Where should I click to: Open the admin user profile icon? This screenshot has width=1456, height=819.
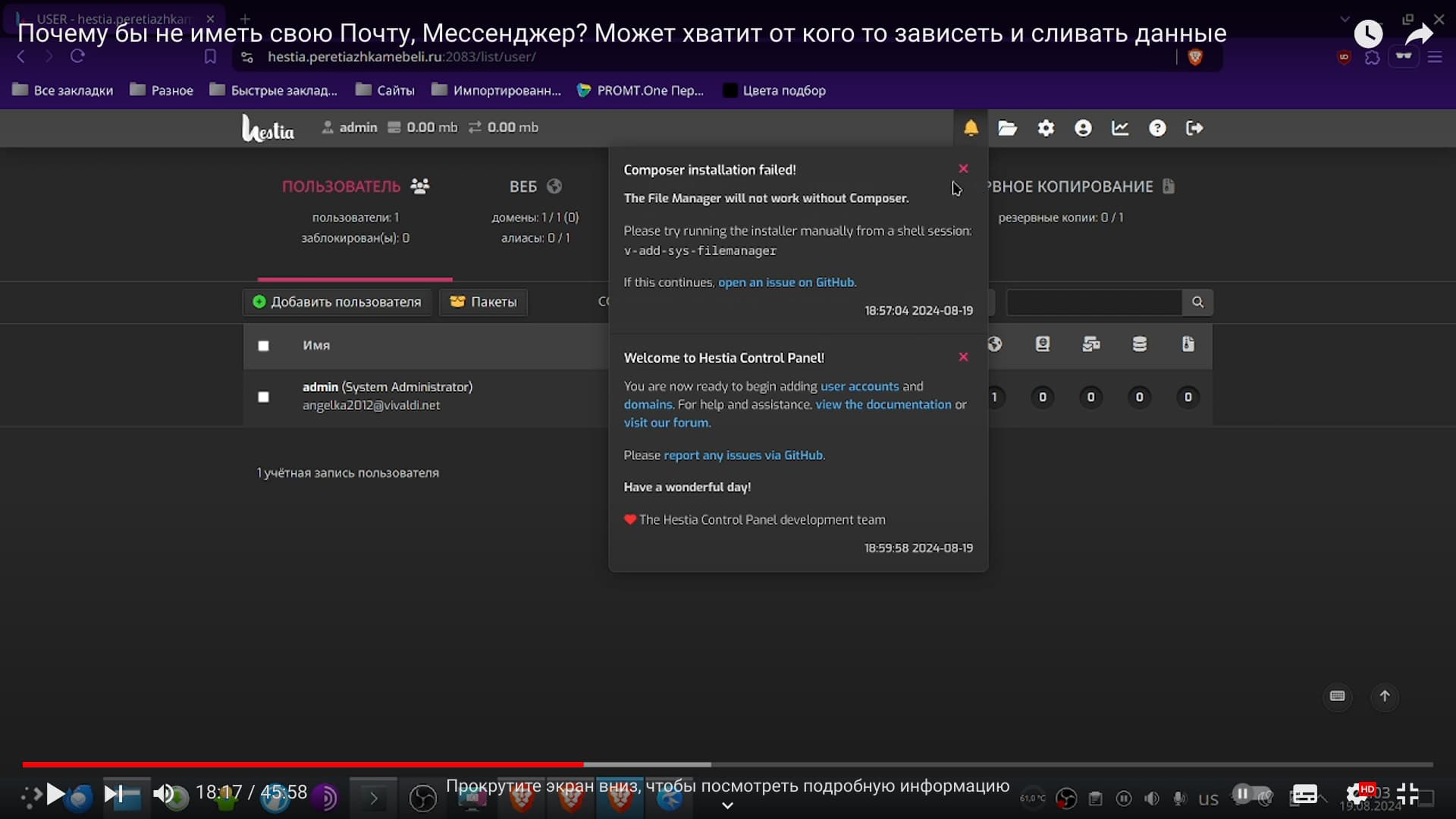click(1083, 128)
